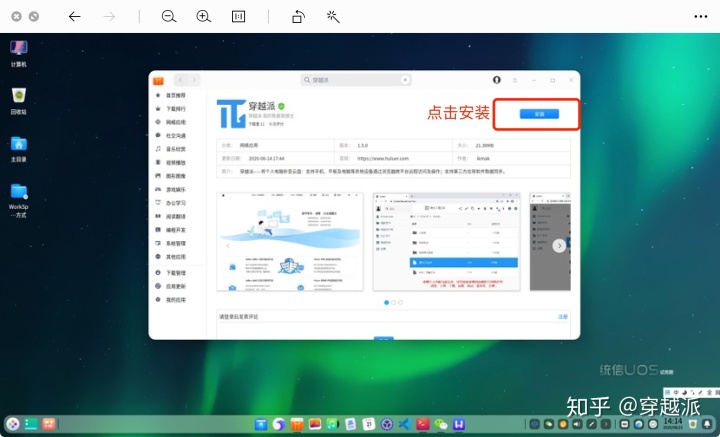Rotate the image with the rotate icon
This screenshot has width=720, height=437.
(298, 17)
